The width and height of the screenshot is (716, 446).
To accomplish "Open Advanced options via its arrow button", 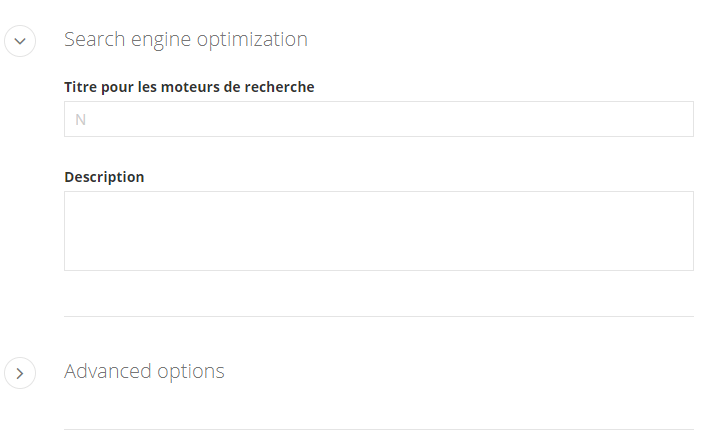I will tap(20, 373).
